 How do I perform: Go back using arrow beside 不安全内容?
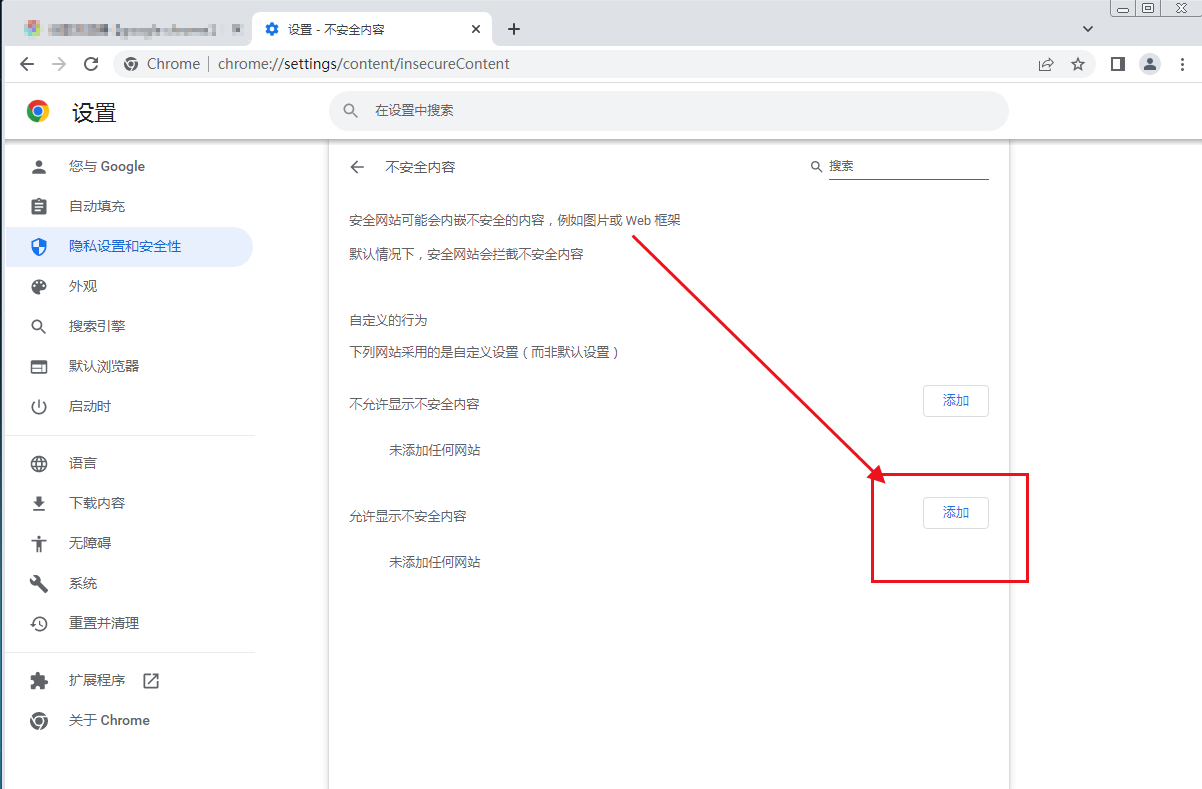click(x=357, y=167)
